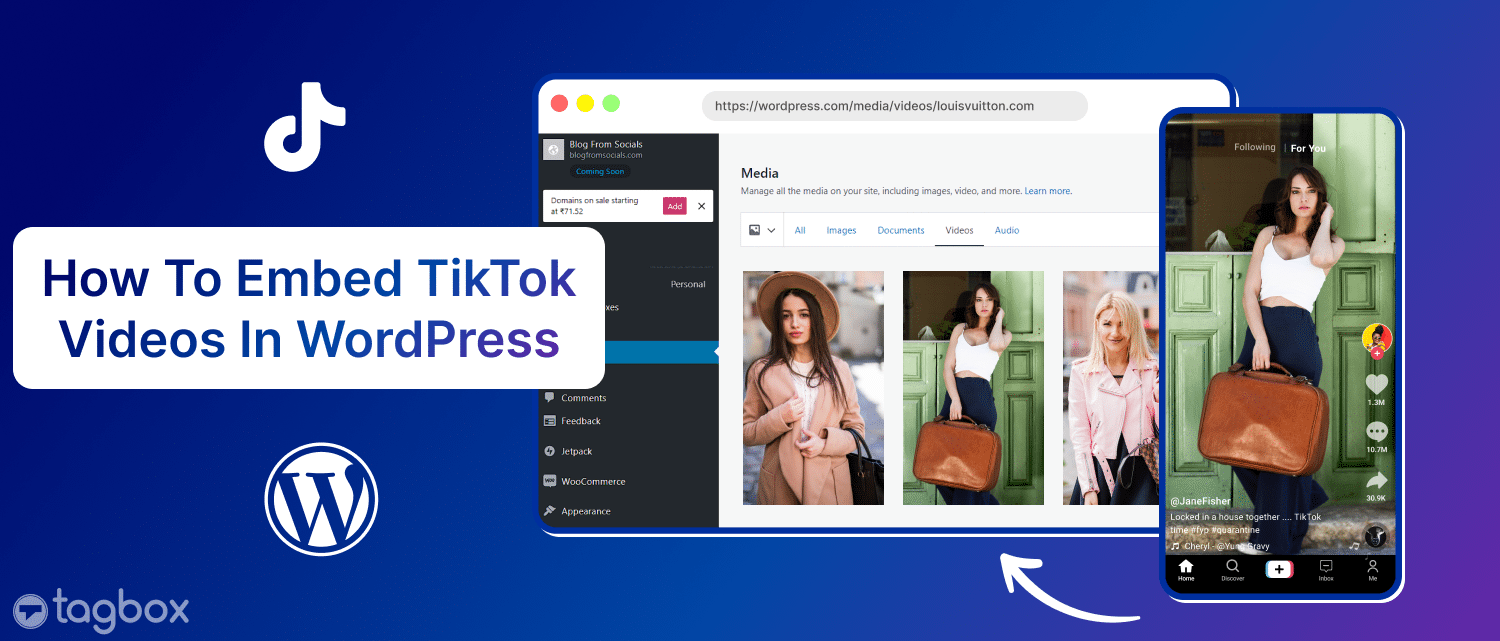Expand the Personal domain section
Screen dimensions: 1500x641
coord(687,283)
